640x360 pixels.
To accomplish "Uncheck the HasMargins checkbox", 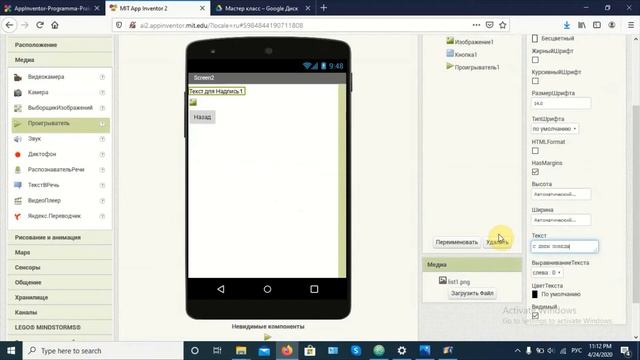I will [x=535, y=172].
